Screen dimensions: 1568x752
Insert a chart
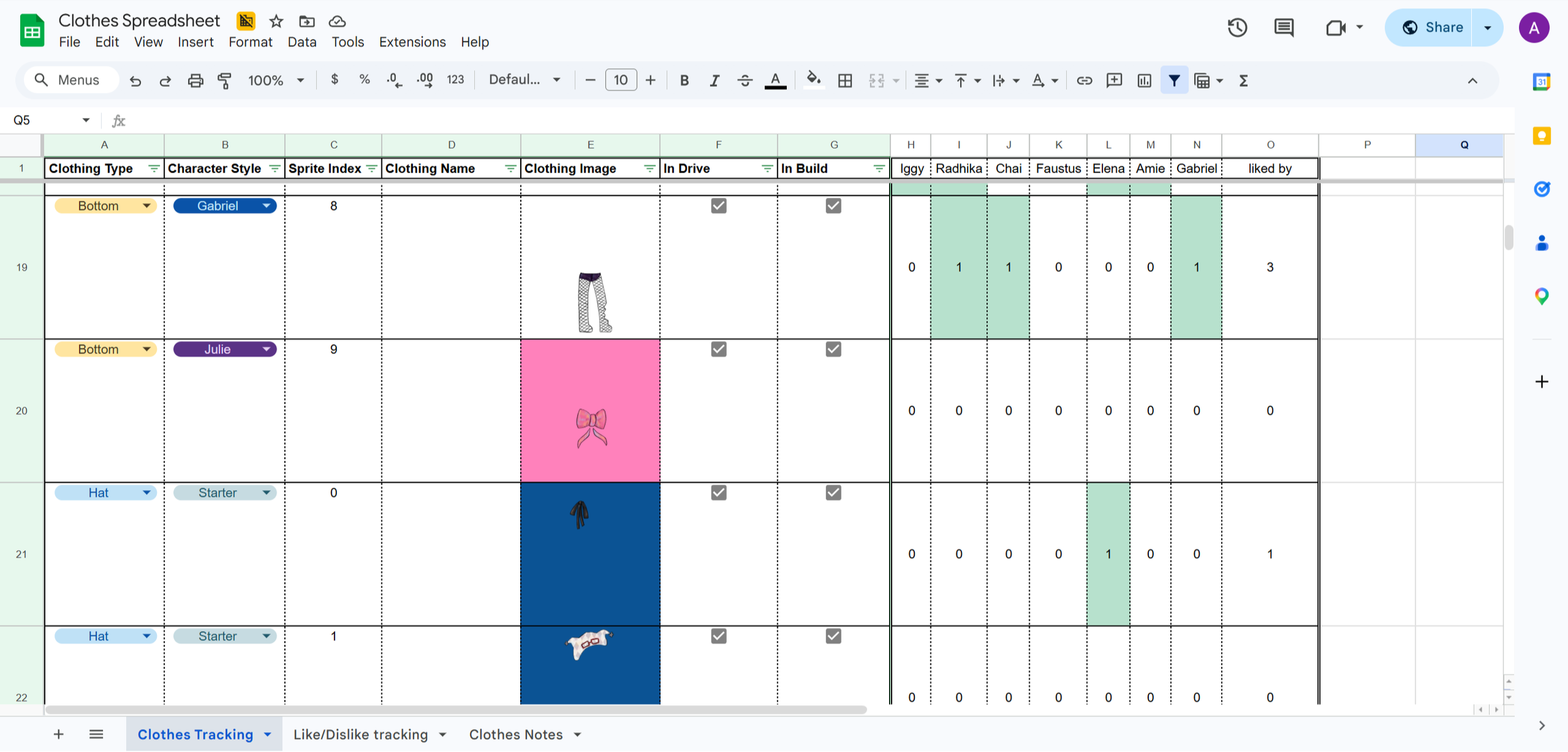click(x=1144, y=80)
